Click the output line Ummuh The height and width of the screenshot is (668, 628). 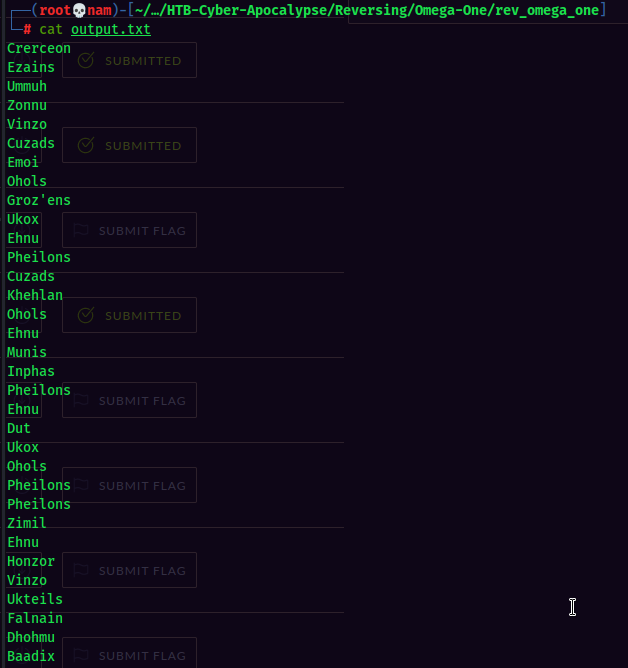[x=27, y=86]
